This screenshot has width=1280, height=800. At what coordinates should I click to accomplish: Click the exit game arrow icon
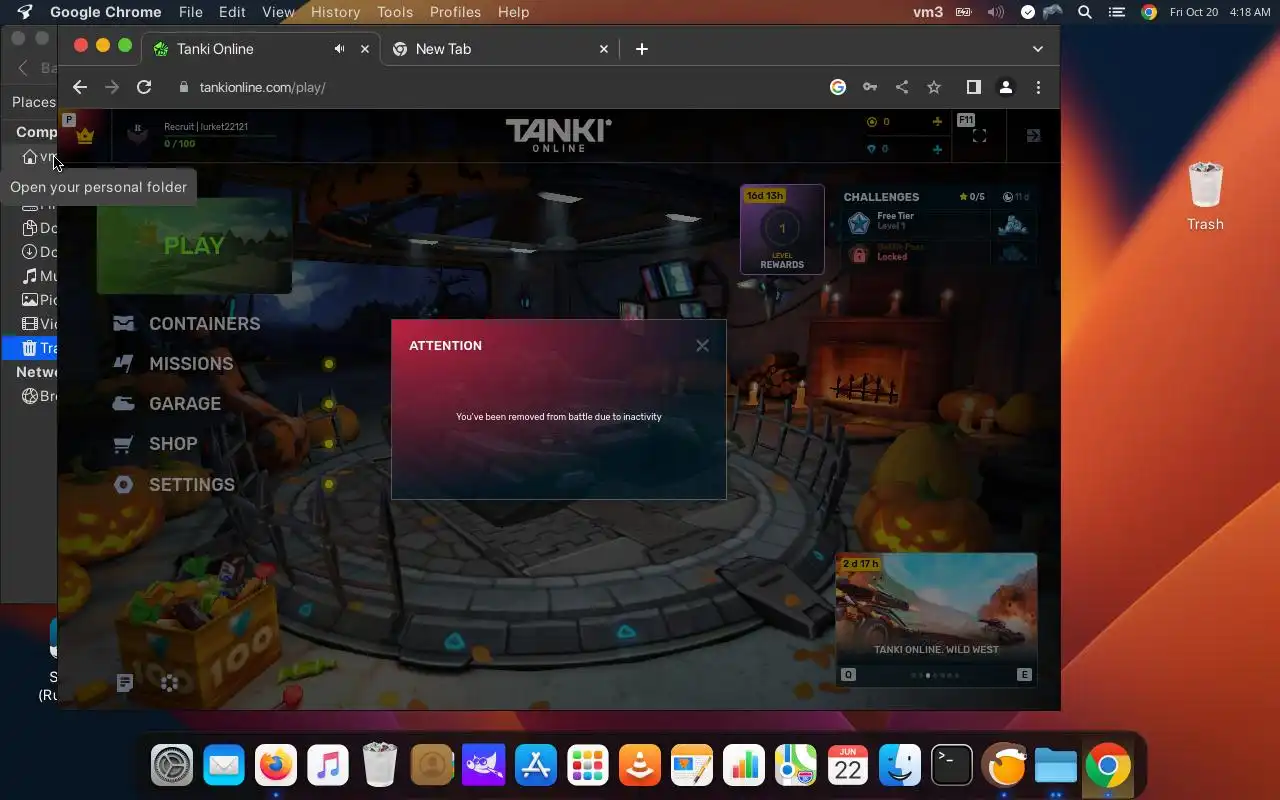[x=1034, y=135]
